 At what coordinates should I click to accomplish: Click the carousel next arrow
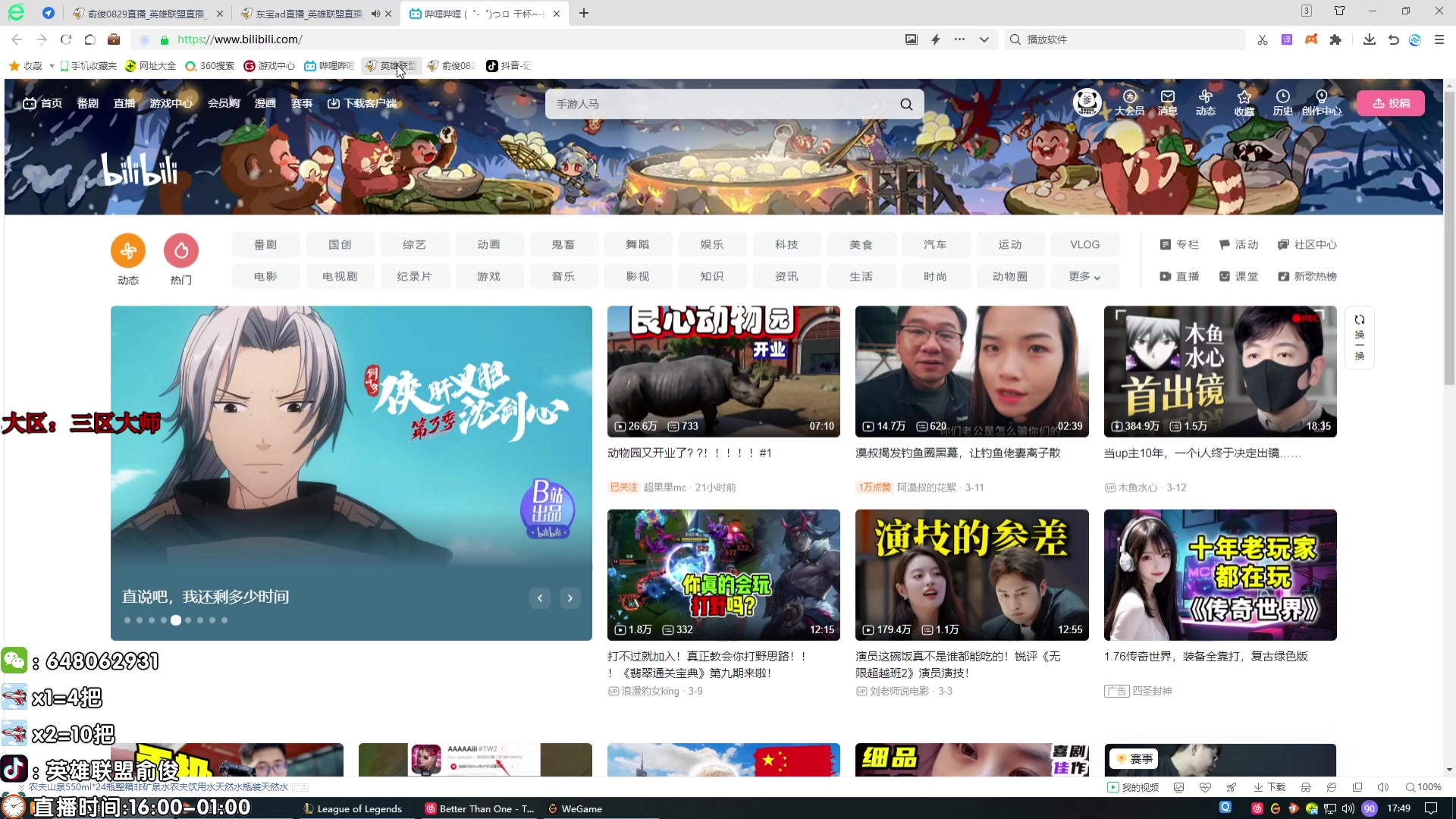(570, 598)
